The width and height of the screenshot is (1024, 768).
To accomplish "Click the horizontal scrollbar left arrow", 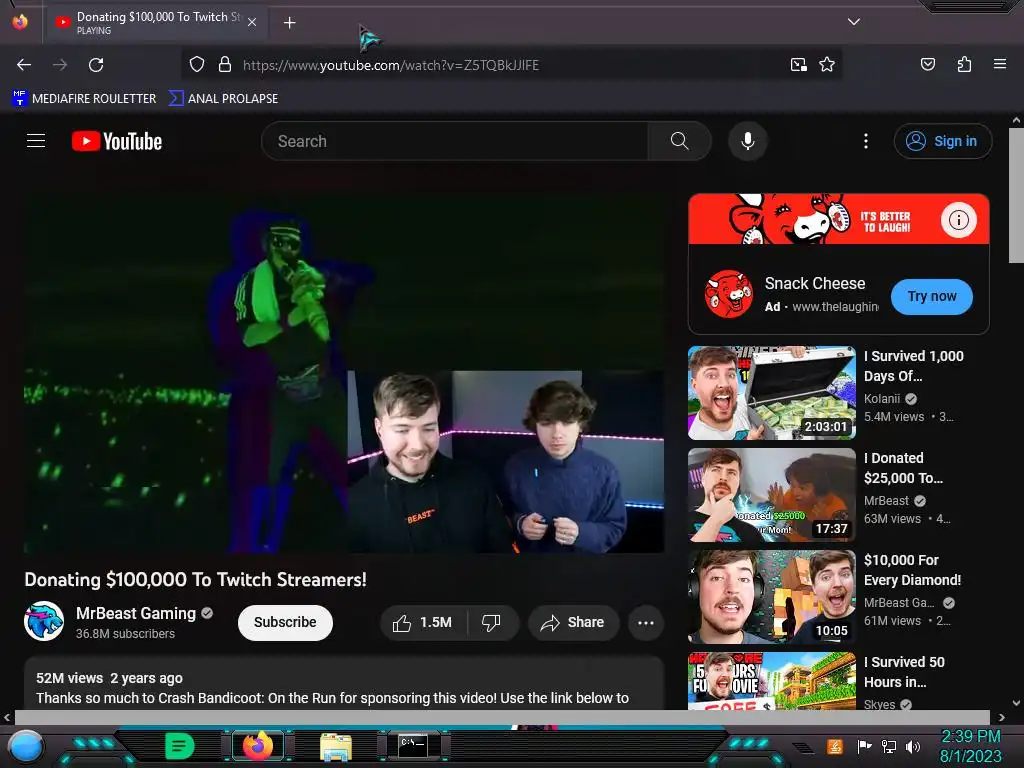I will click(x=7, y=717).
